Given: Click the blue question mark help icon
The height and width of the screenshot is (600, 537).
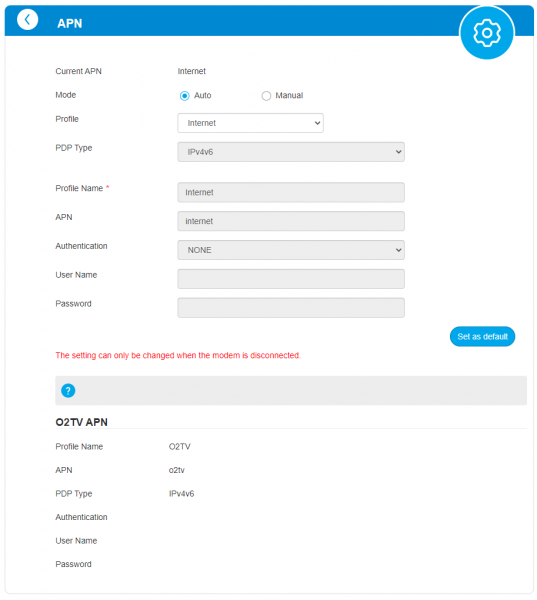Looking at the screenshot, I should coord(68,391).
